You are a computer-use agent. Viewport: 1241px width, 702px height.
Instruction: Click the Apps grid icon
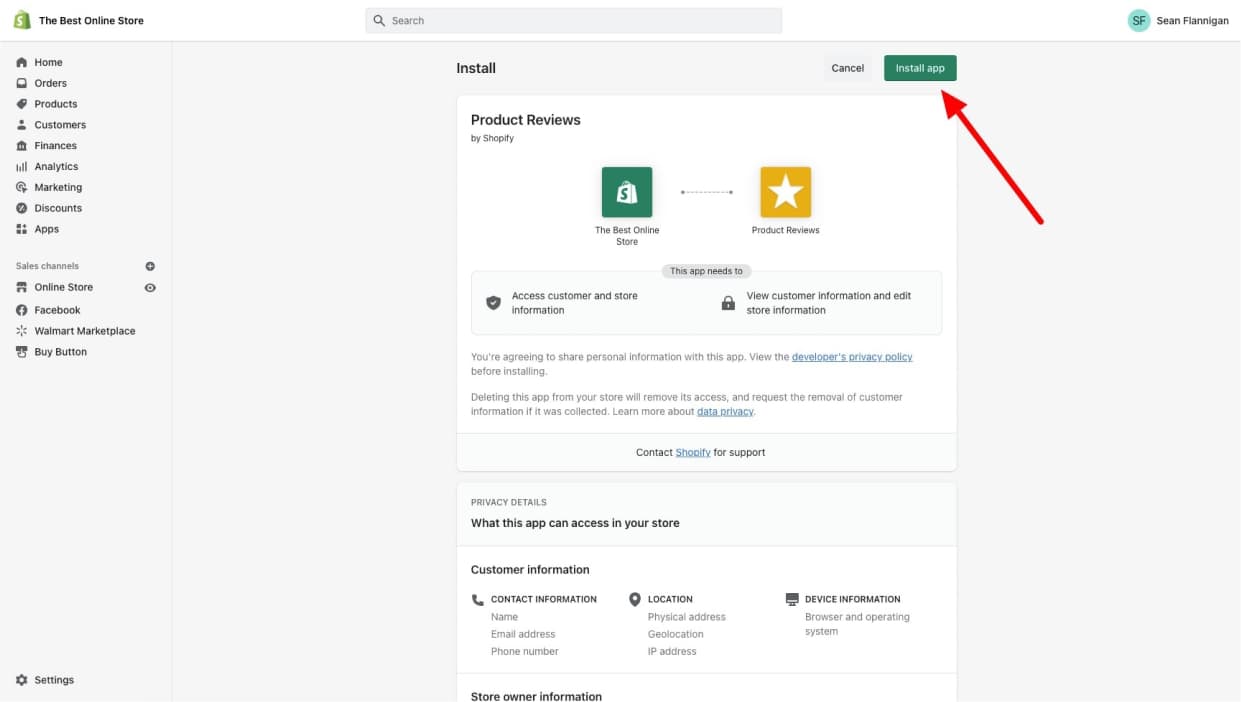click(x=22, y=229)
